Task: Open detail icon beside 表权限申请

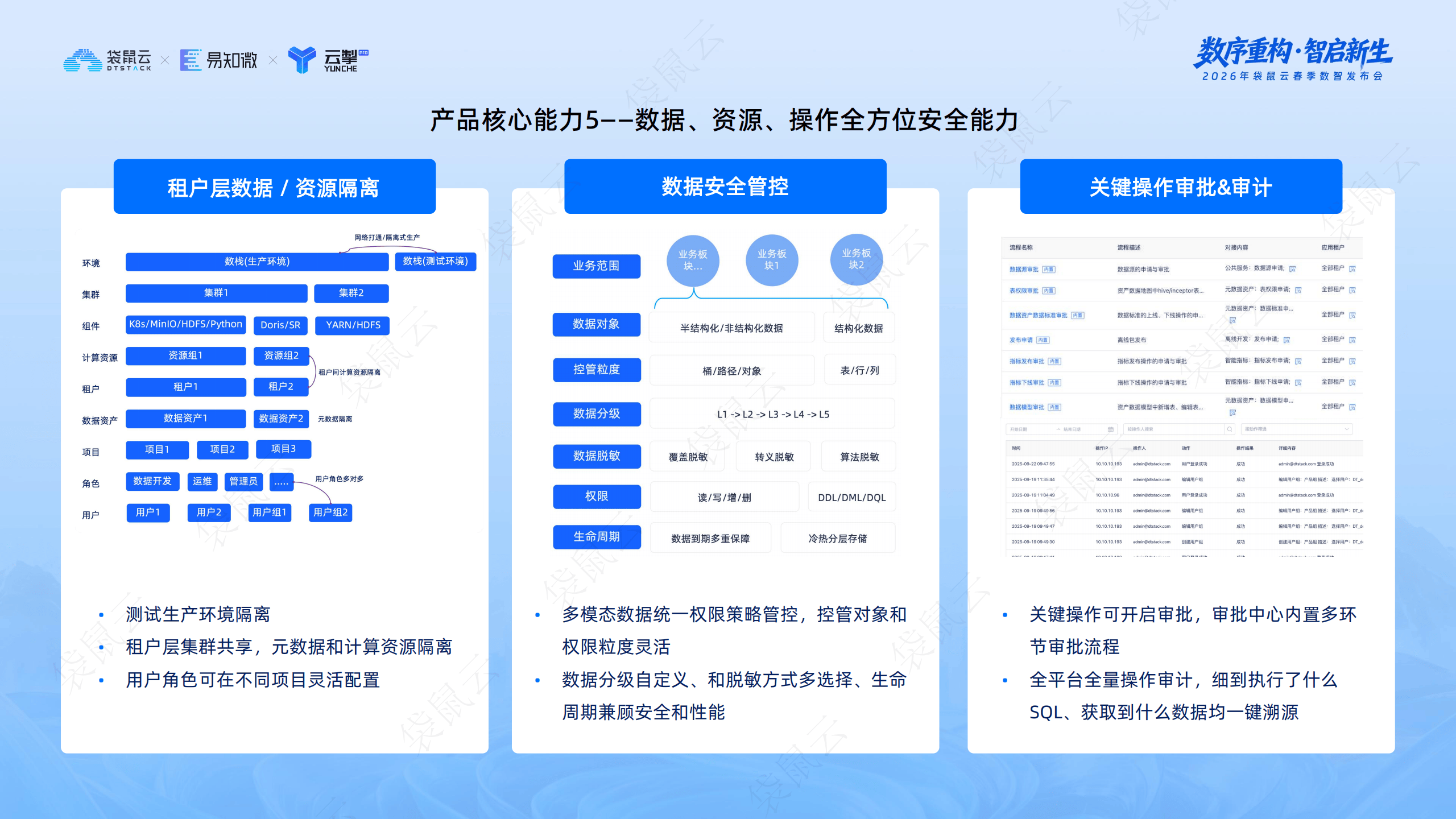Action: pyautogui.click(x=1298, y=290)
